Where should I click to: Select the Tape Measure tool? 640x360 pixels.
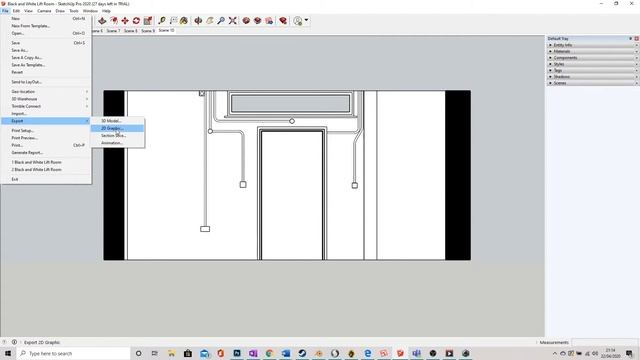(x=162, y=20)
